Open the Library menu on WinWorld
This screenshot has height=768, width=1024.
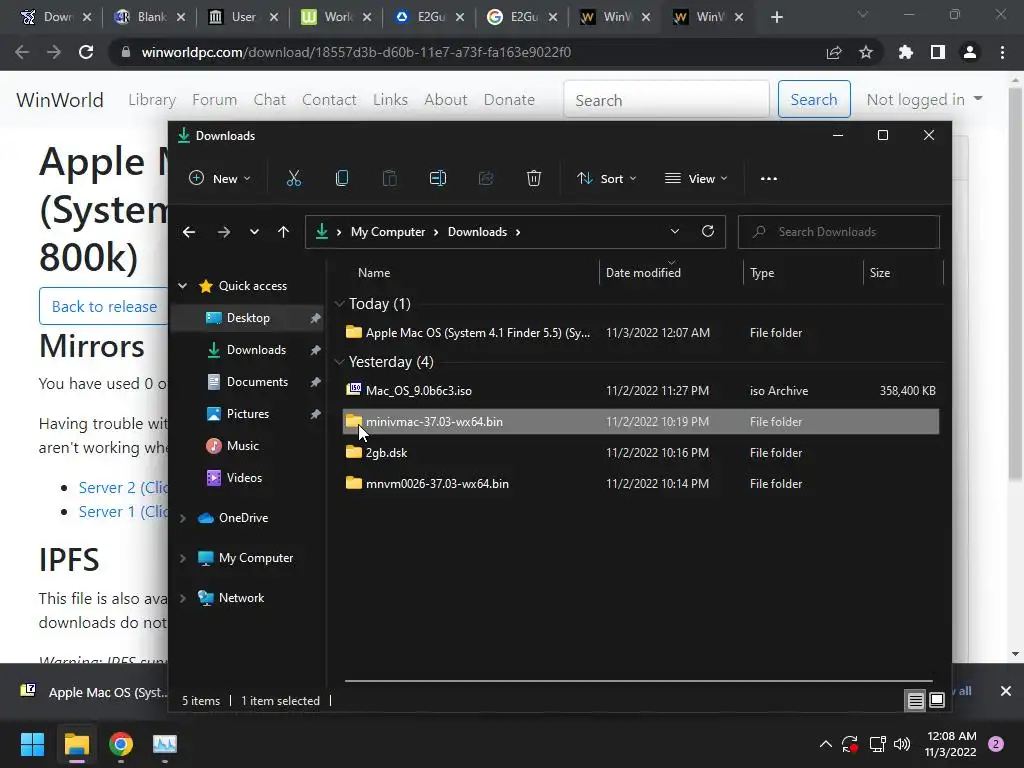pos(152,99)
